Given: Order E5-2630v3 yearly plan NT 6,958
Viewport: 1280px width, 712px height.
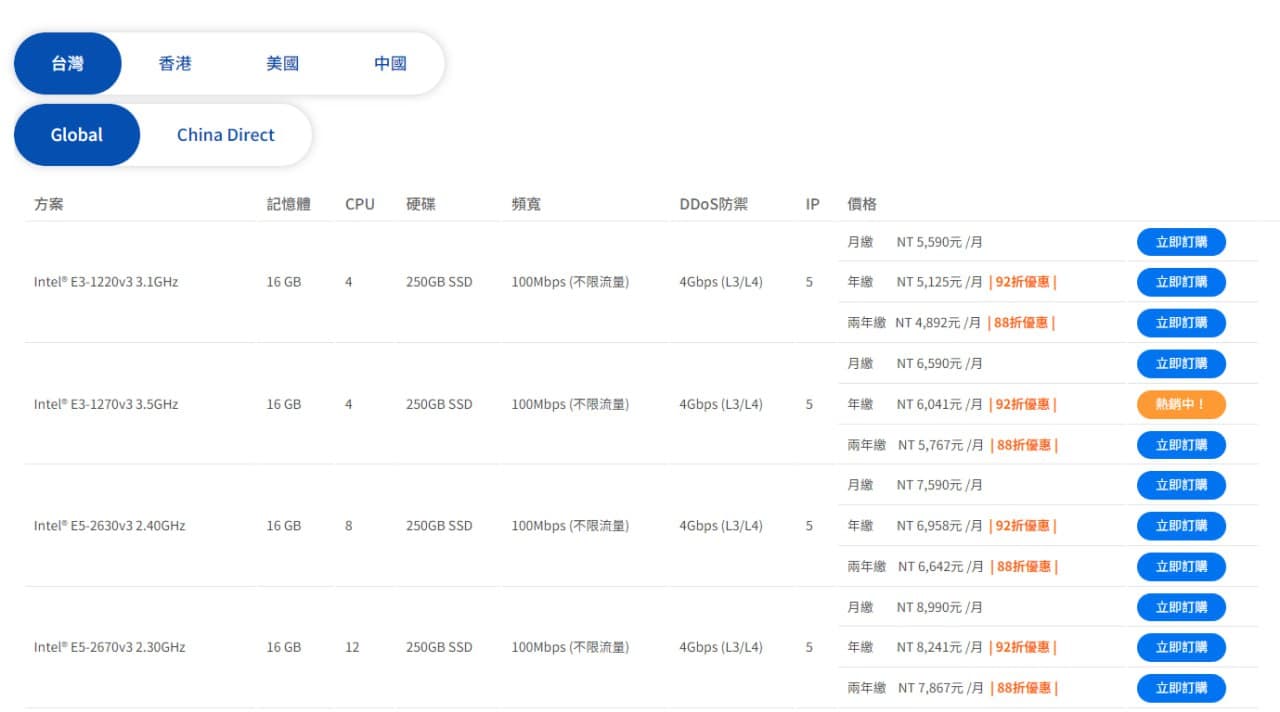Looking at the screenshot, I should pyautogui.click(x=1181, y=526).
